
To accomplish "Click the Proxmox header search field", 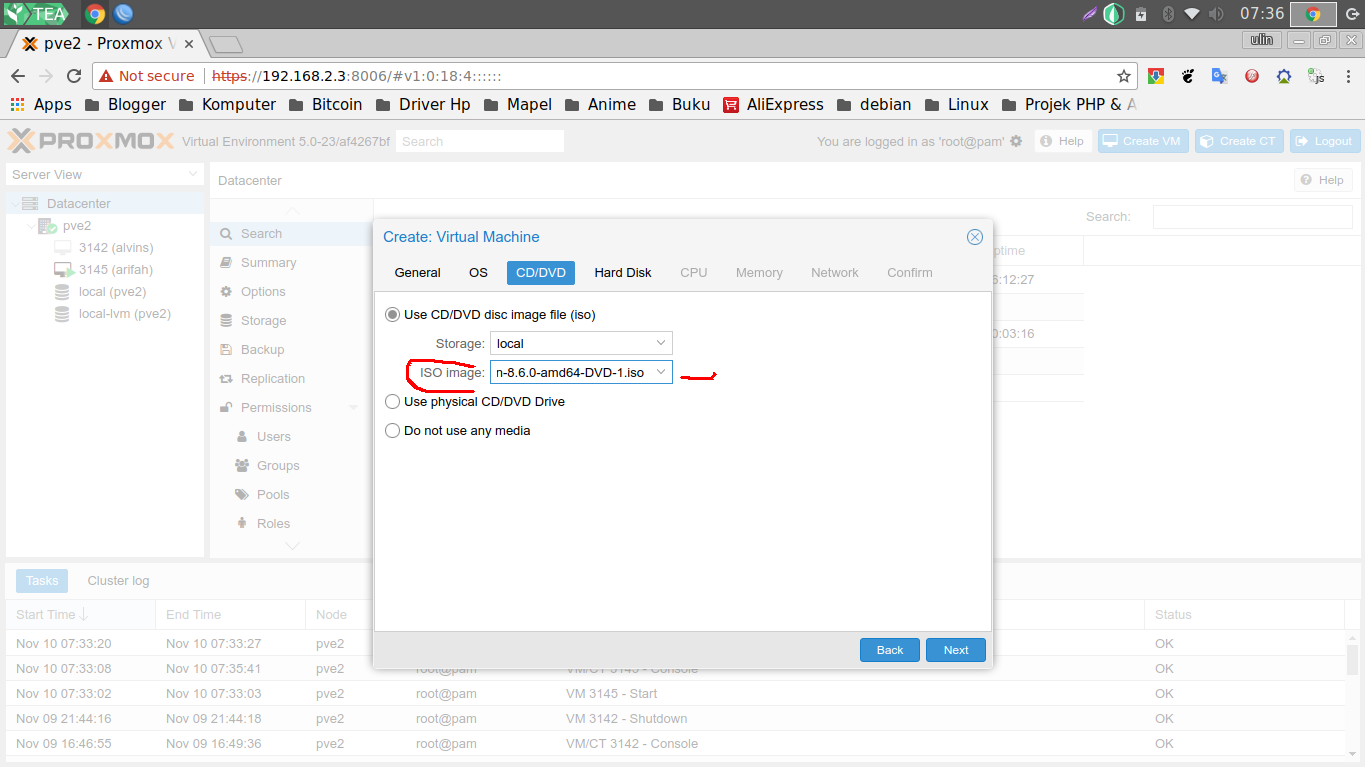I will 480,142.
